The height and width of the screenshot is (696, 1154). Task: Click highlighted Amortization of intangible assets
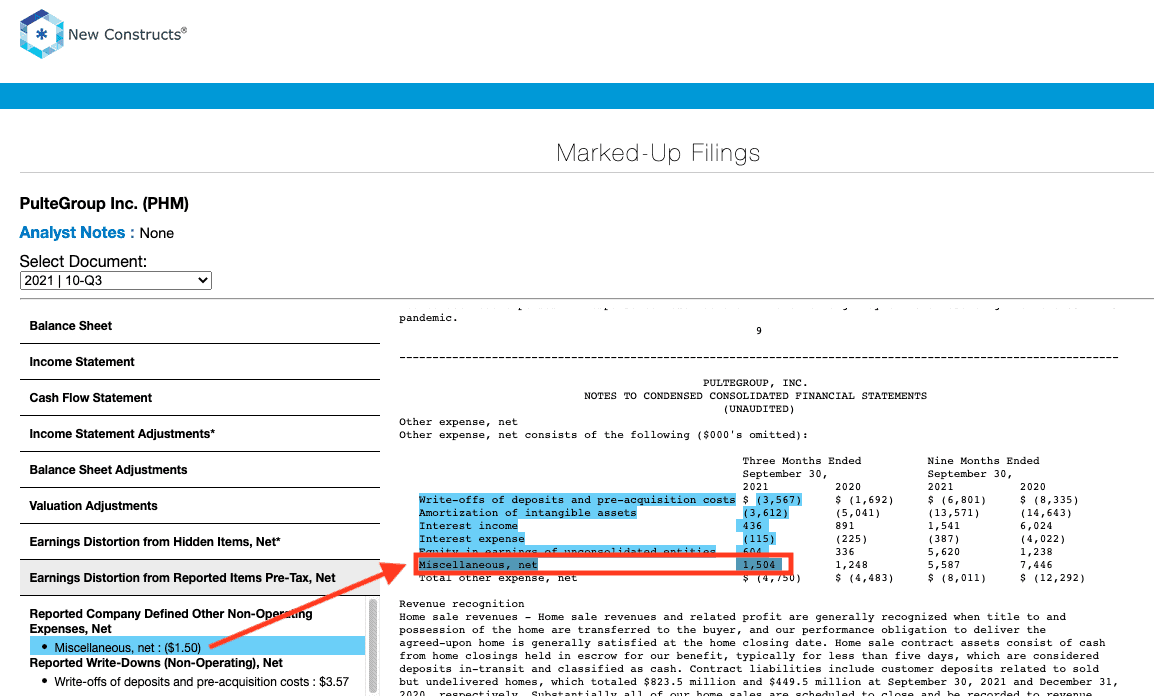527,513
